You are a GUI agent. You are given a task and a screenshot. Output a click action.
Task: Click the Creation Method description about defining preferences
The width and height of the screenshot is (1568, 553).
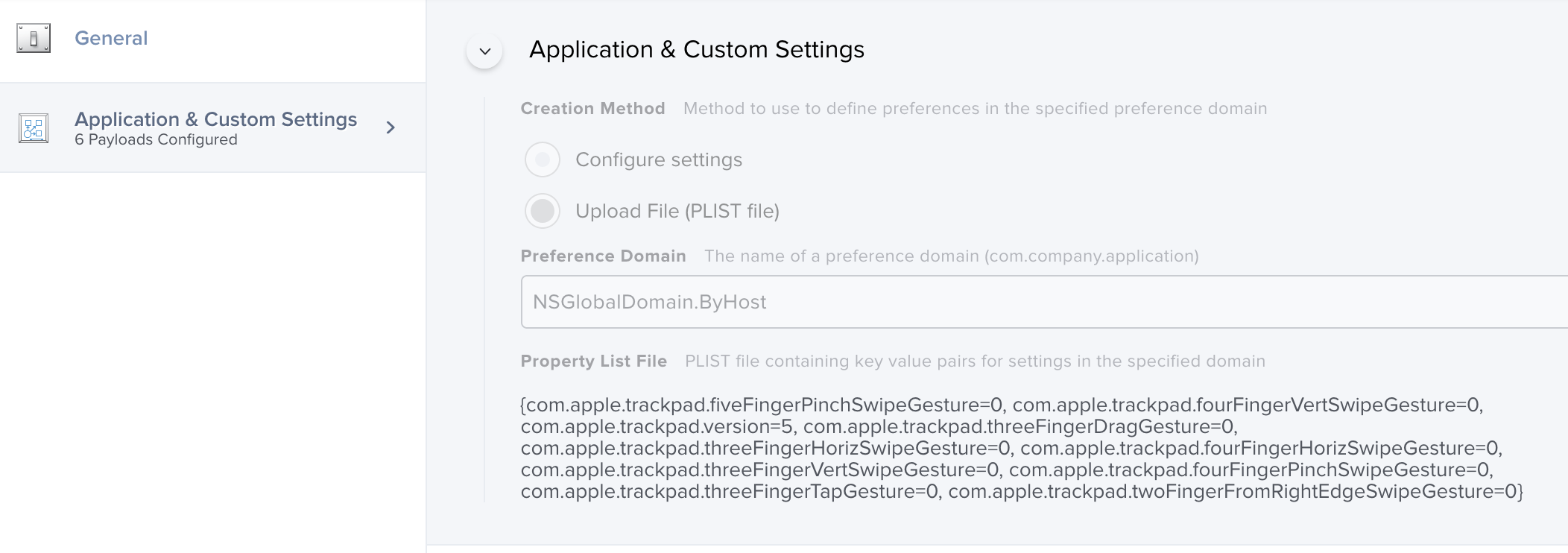pos(975,109)
